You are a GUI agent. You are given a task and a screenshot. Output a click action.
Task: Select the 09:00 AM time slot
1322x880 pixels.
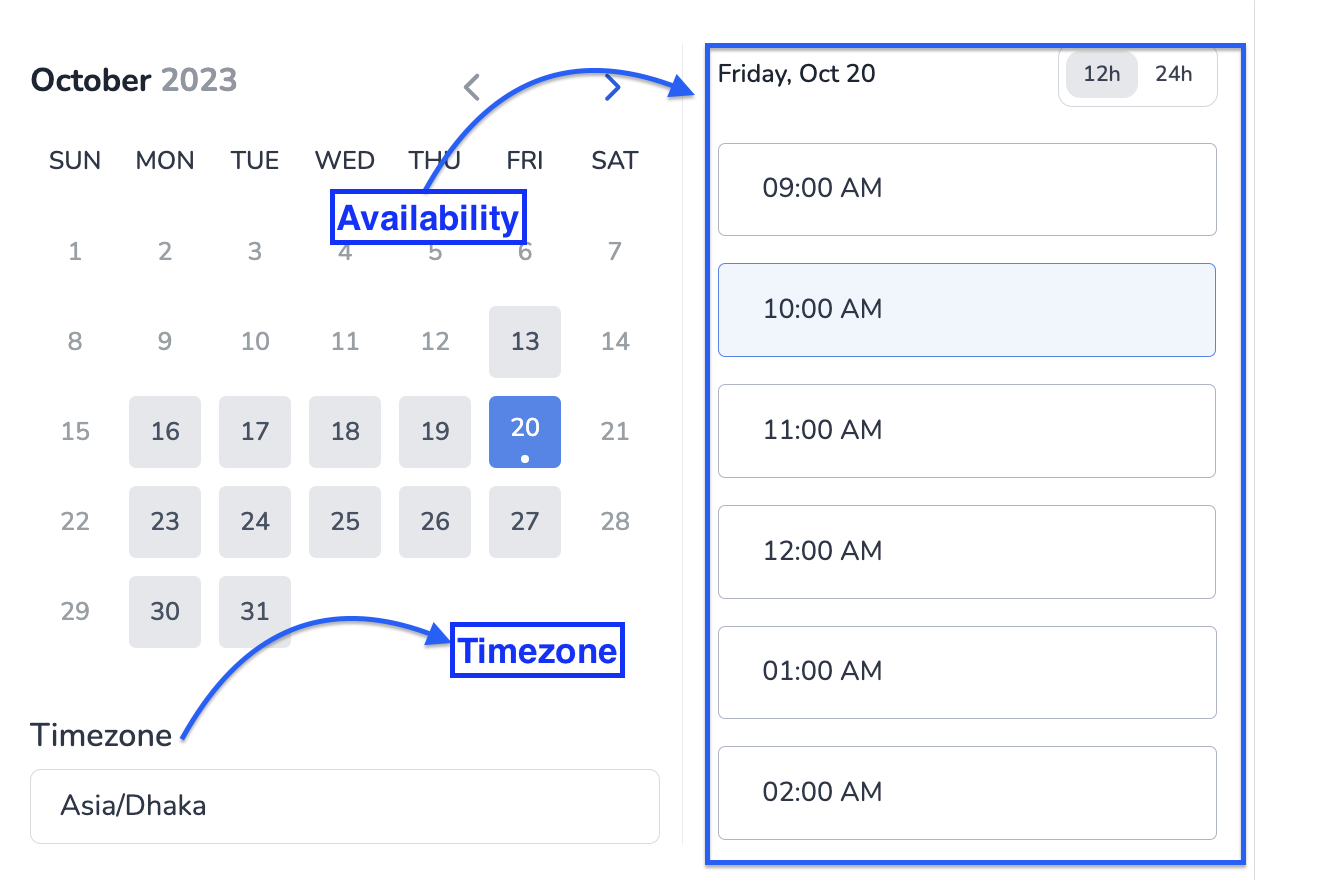(x=966, y=189)
